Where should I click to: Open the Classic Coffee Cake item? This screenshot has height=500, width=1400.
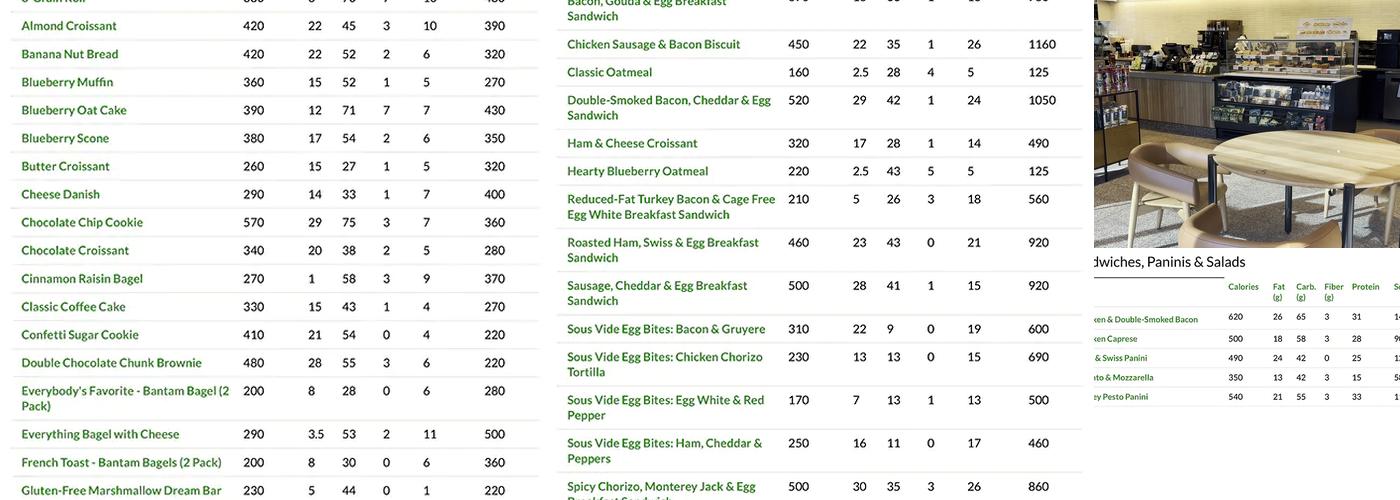[x=74, y=307]
